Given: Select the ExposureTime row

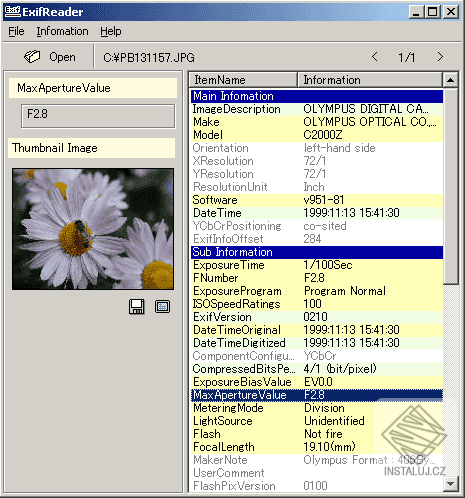Looking at the screenshot, I should point(317,265).
